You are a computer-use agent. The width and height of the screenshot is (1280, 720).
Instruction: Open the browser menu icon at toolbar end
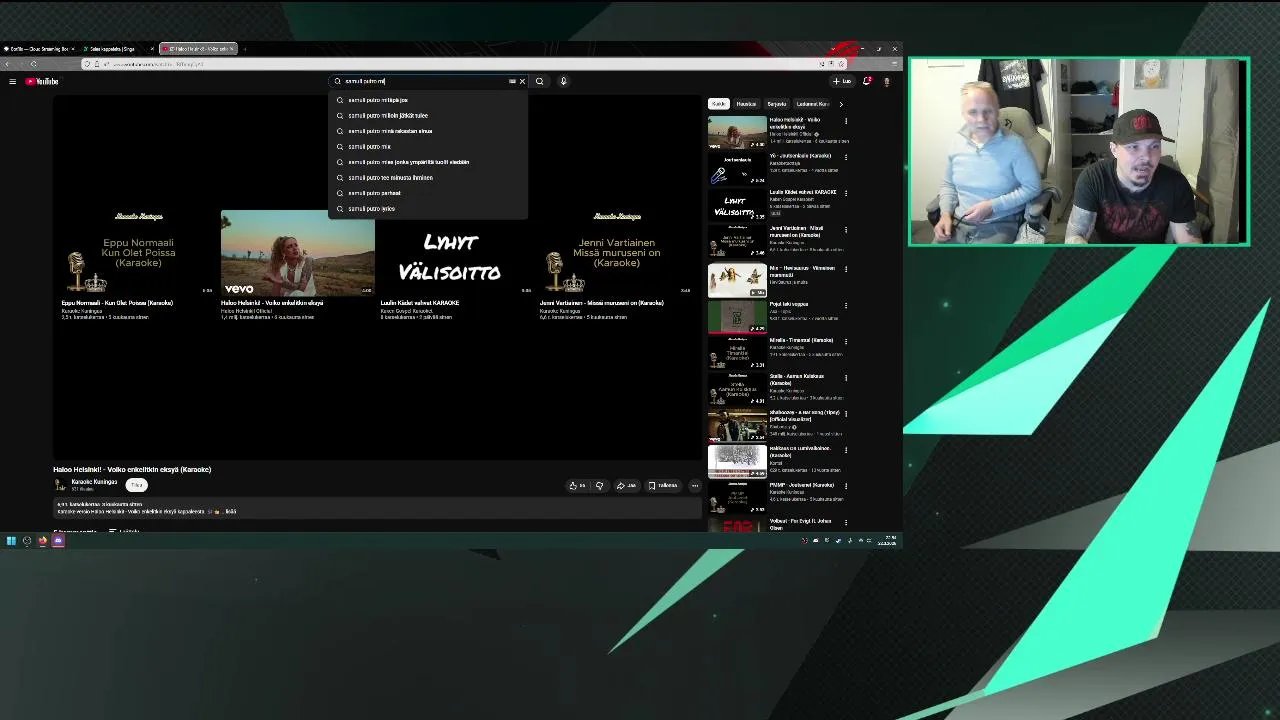(894, 64)
